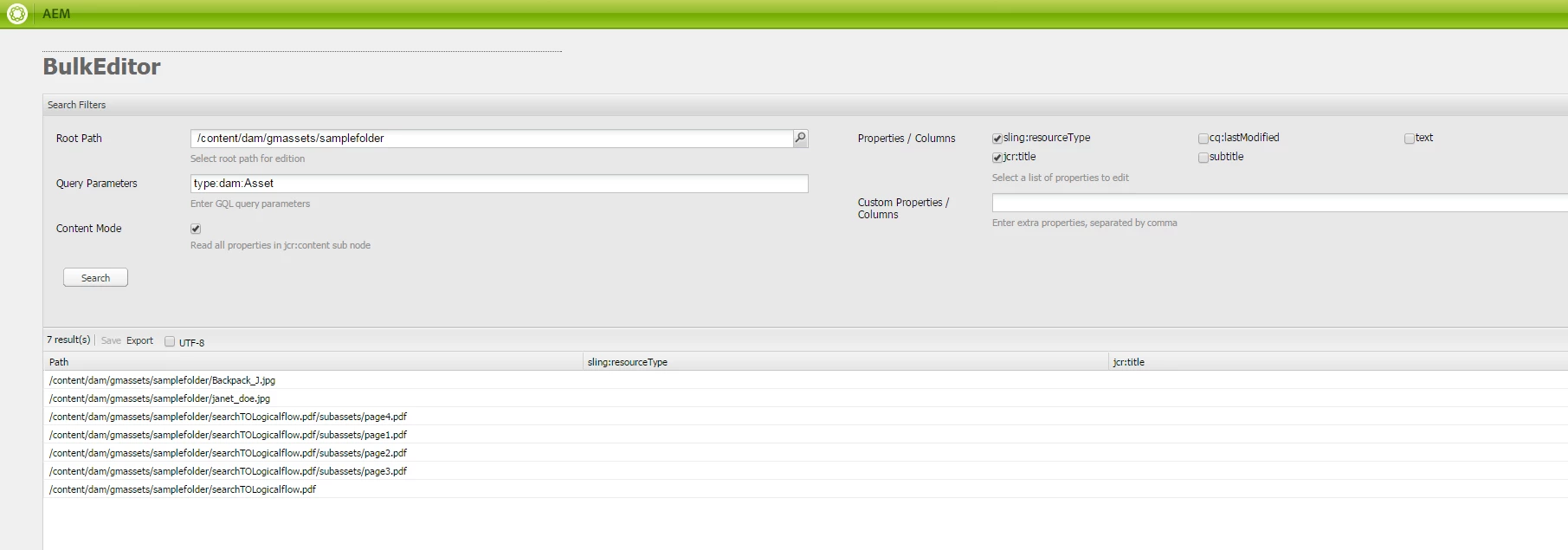The width and height of the screenshot is (1568, 550).
Task: Toggle the Content Mode checkbox
Action: coord(196,229)
